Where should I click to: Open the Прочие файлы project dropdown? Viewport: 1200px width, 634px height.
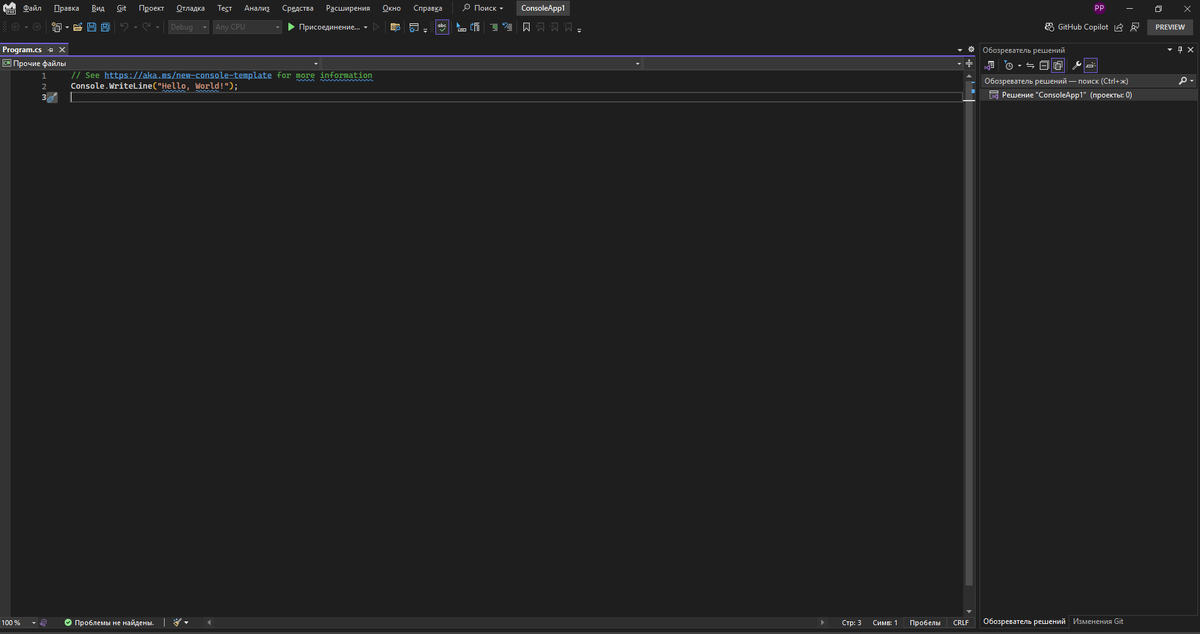(160, 63)
